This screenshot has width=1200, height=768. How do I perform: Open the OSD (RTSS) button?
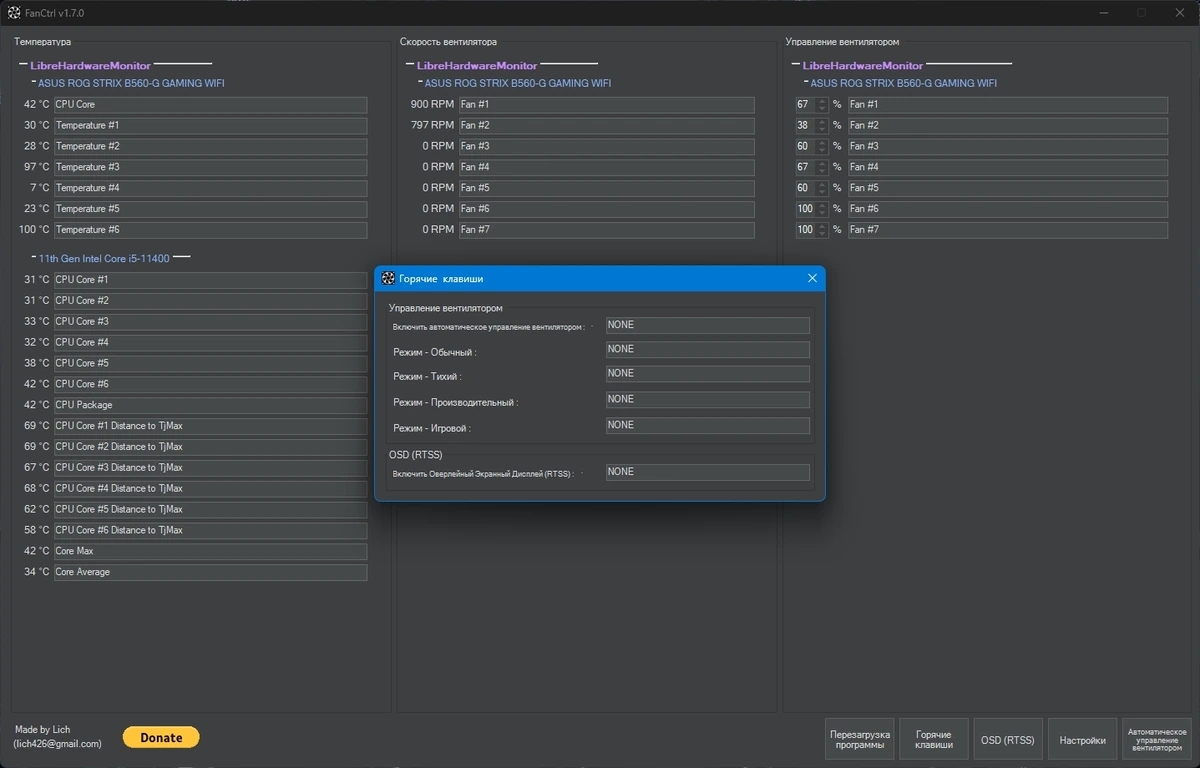(1008, 741)
